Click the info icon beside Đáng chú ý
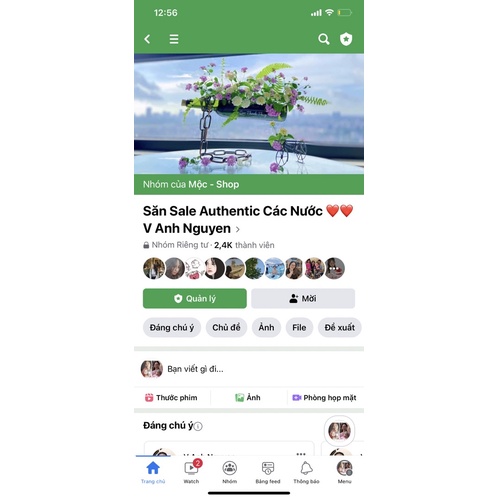Image resolution: width=499 pixels, height=499 pixels. point(198,426)
